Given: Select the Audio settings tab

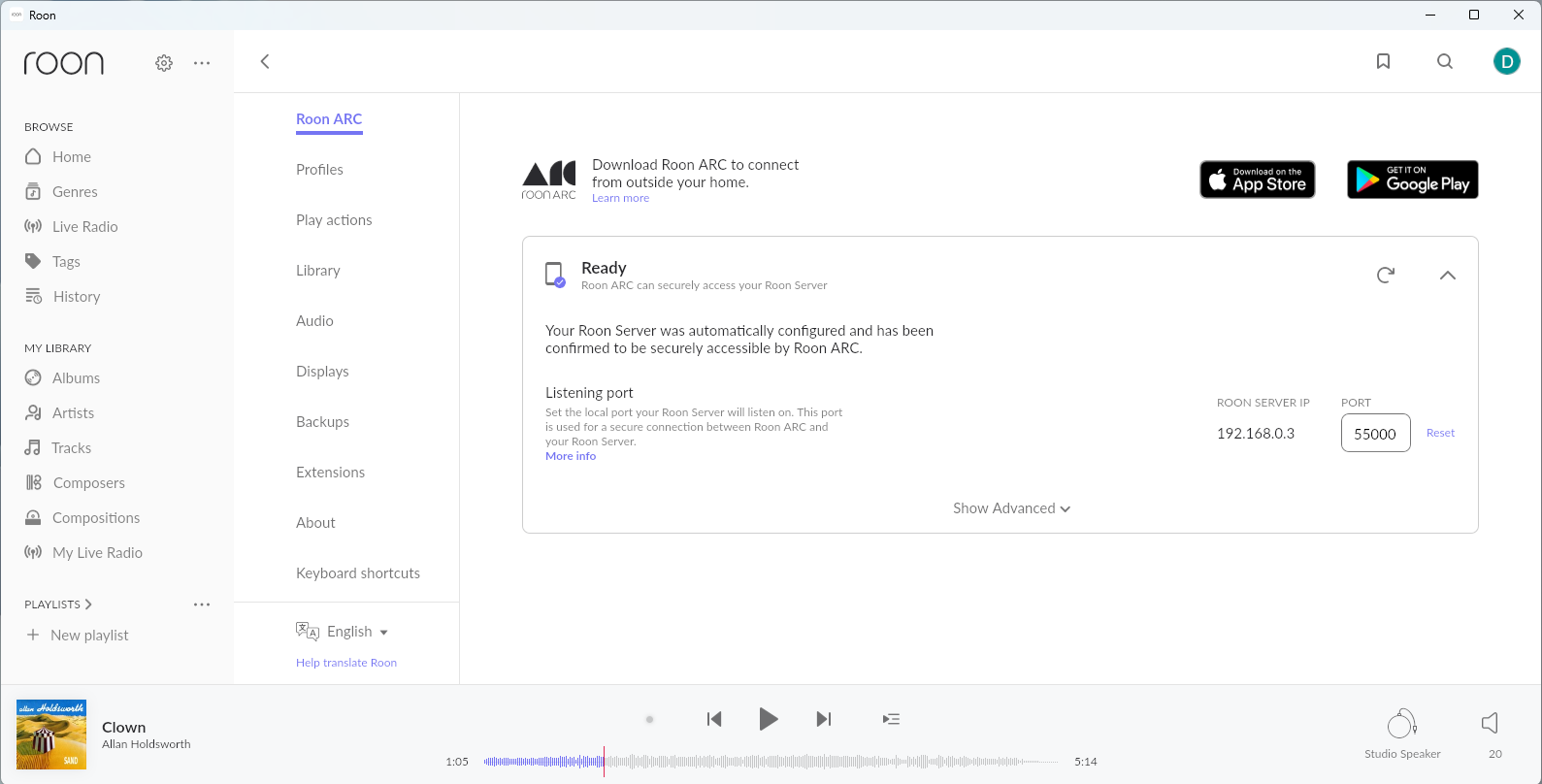Looking at the screenshot, I should 314,321.
